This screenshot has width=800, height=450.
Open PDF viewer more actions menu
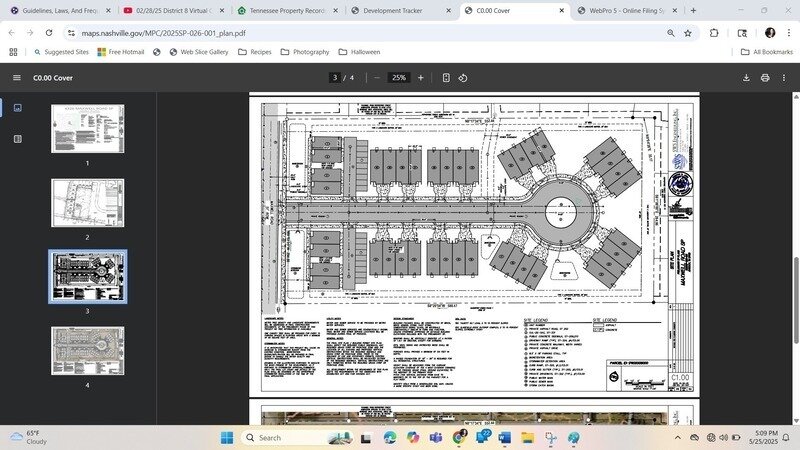coord(784,77)
